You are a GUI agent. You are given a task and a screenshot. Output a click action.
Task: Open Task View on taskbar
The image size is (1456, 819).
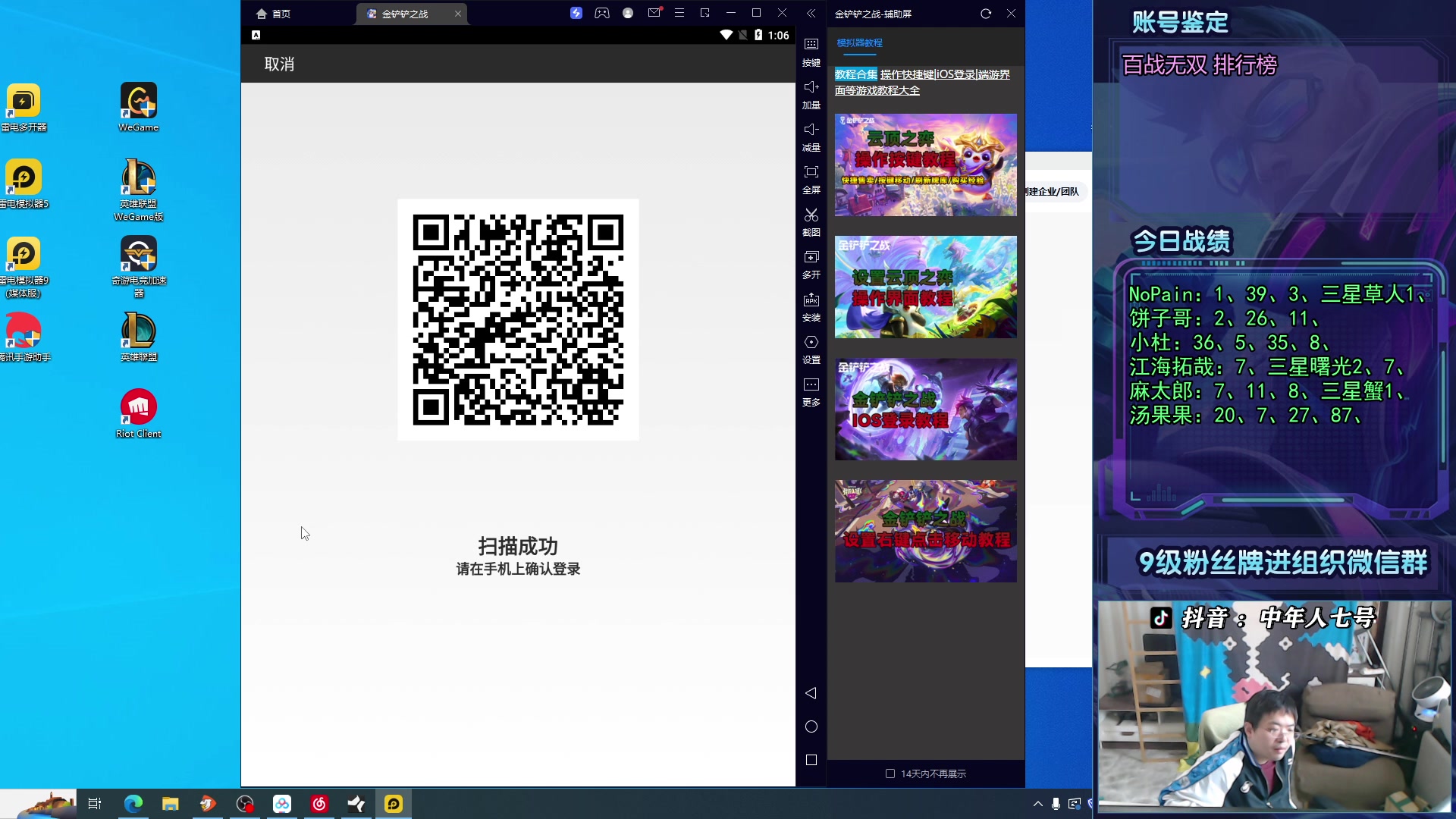coord(95,804)
